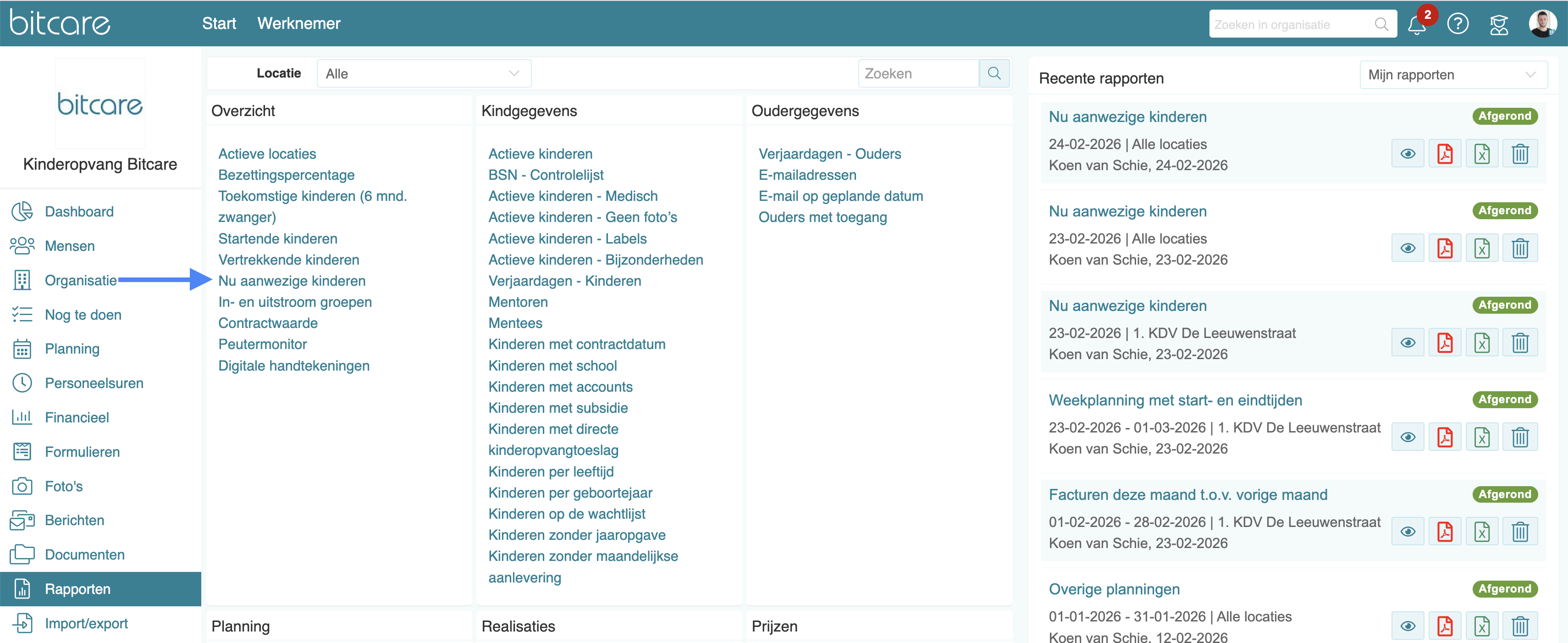Open the Werknemer menu in top bar
Screen dimensions: 1568x643
pos(299,24)
